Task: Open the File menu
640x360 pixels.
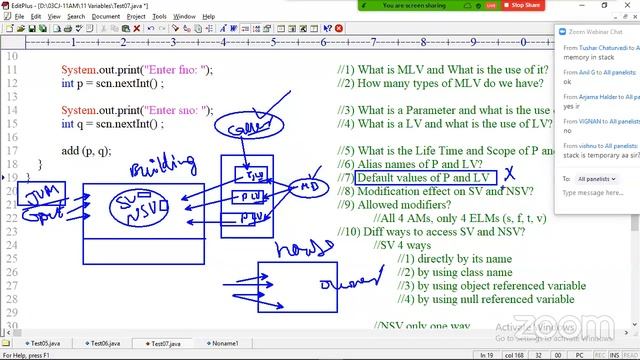Action: [19, 17]
